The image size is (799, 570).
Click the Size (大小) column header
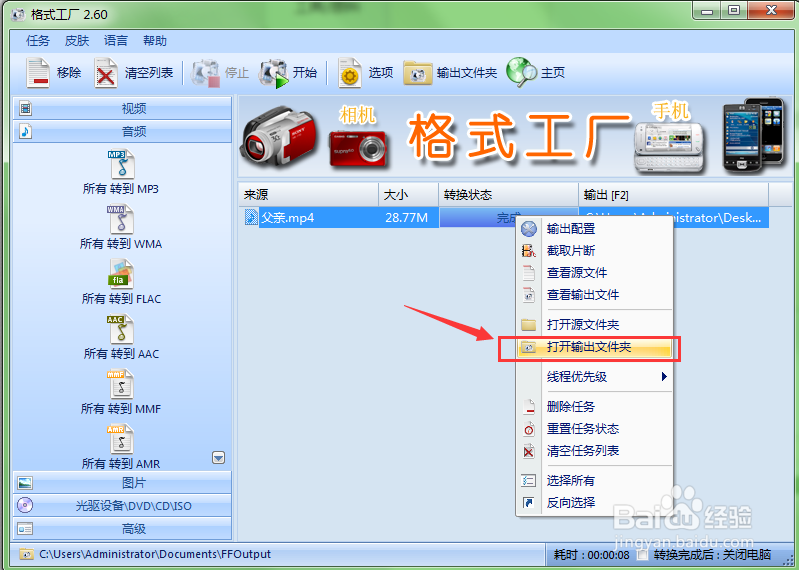(409, 195)
